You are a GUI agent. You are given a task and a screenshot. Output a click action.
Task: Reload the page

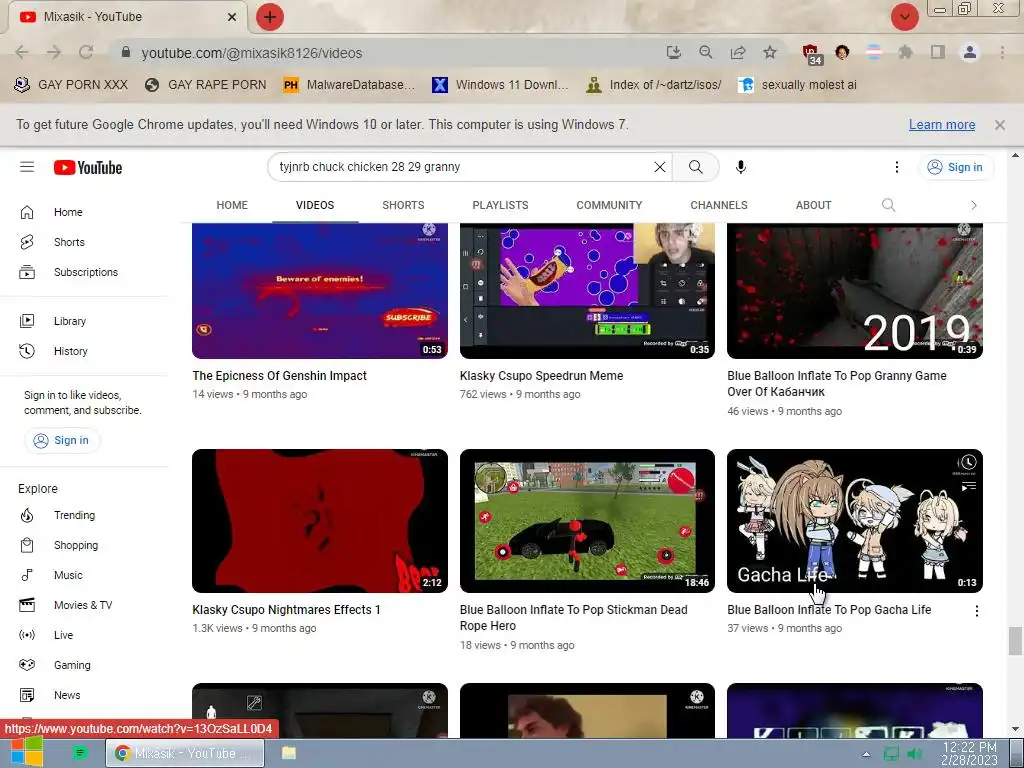click(x=86, y=52)
